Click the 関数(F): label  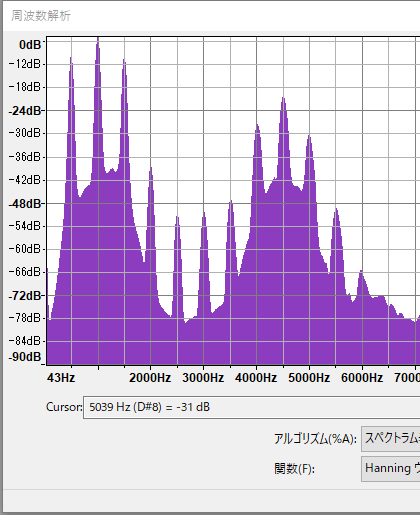[x=294, y=469]
